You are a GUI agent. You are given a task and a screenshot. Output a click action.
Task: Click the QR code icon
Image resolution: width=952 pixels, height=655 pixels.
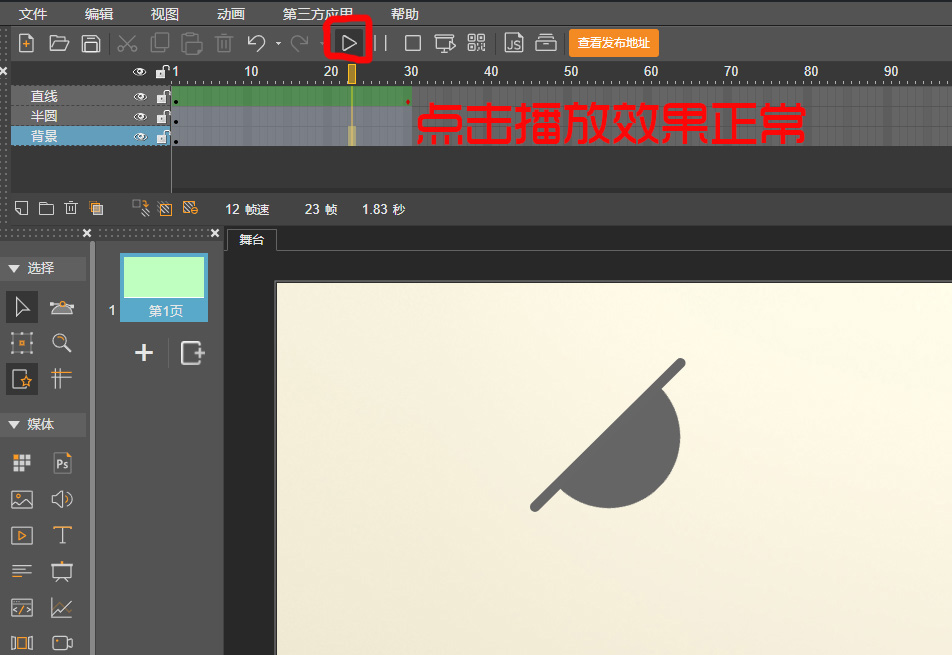pos(477,42)
